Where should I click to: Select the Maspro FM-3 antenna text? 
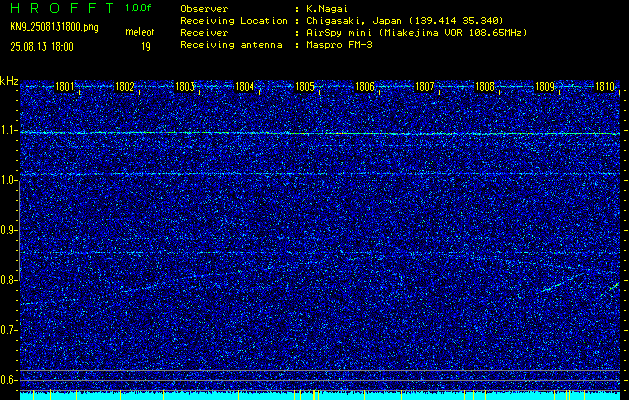[339, 45]
